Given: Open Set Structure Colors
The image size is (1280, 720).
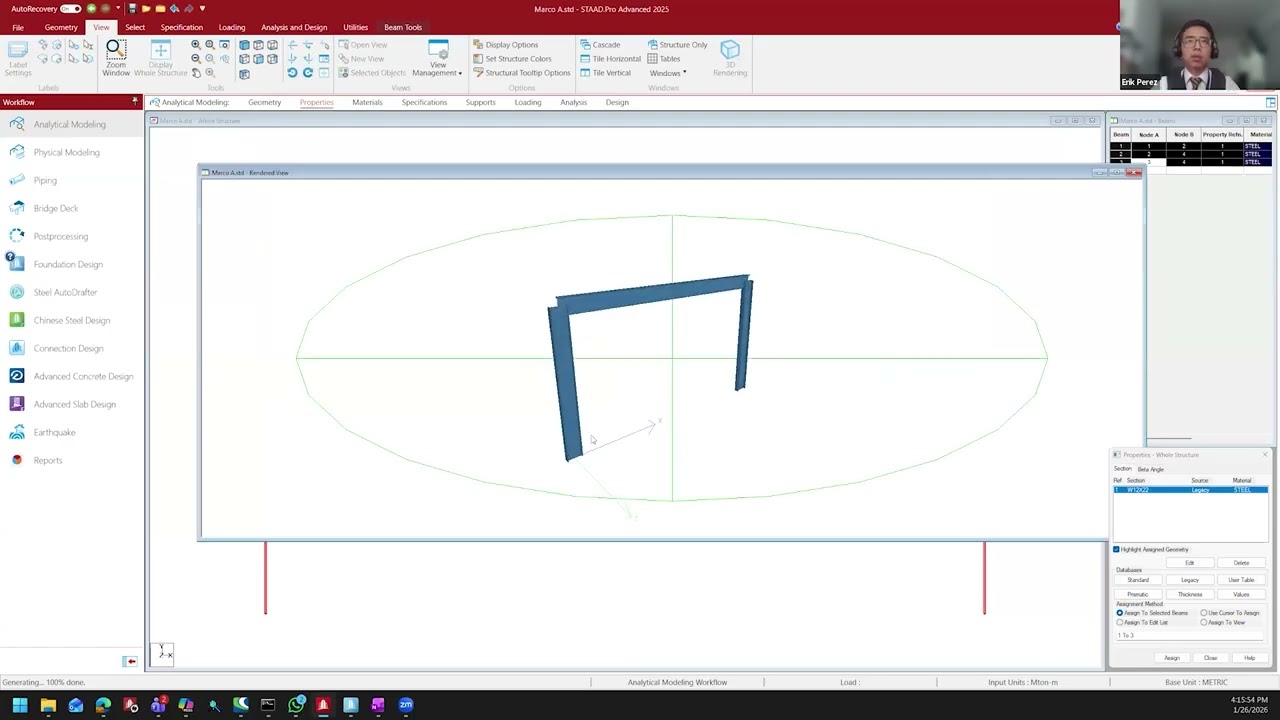Looking at the screenshot, I should click(x=512, y=59).
